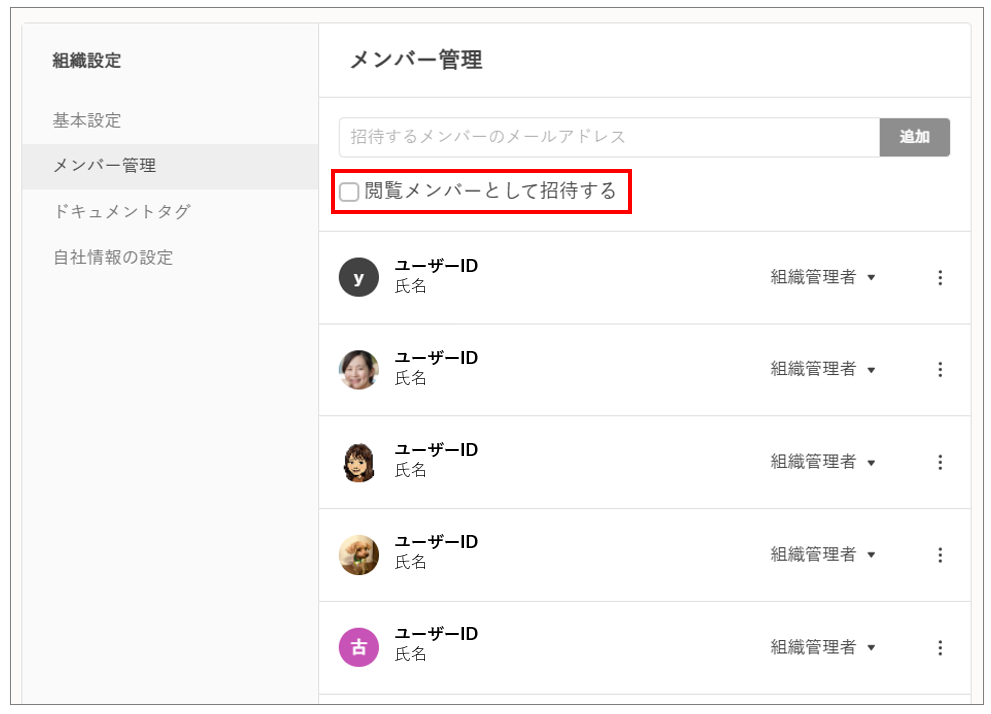Click the purple '古' avatar icon
This screenshot has height=714, width=991.
click(x=359, y=647)
